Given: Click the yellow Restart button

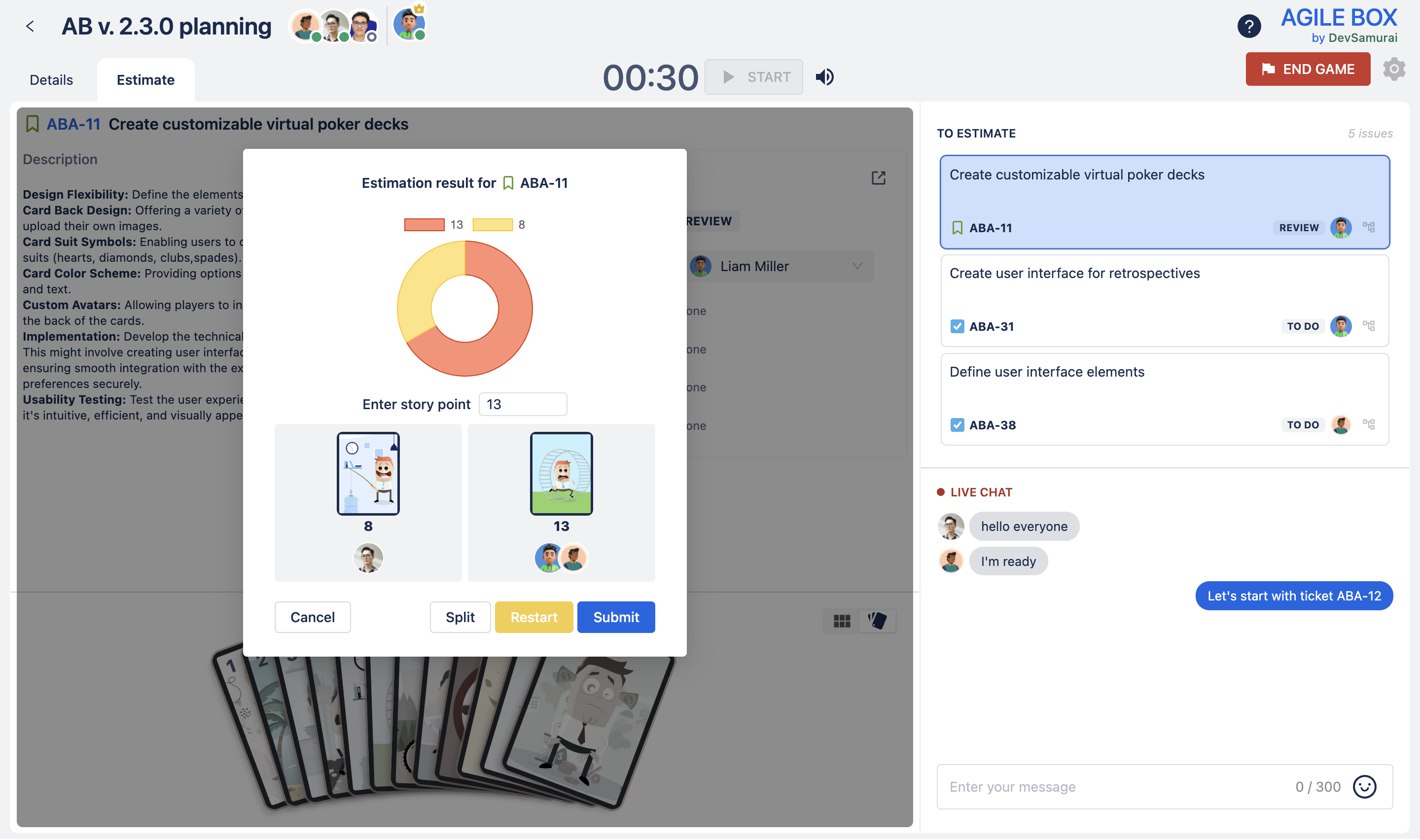Looking at the screenshot, I should coord(533,617).
